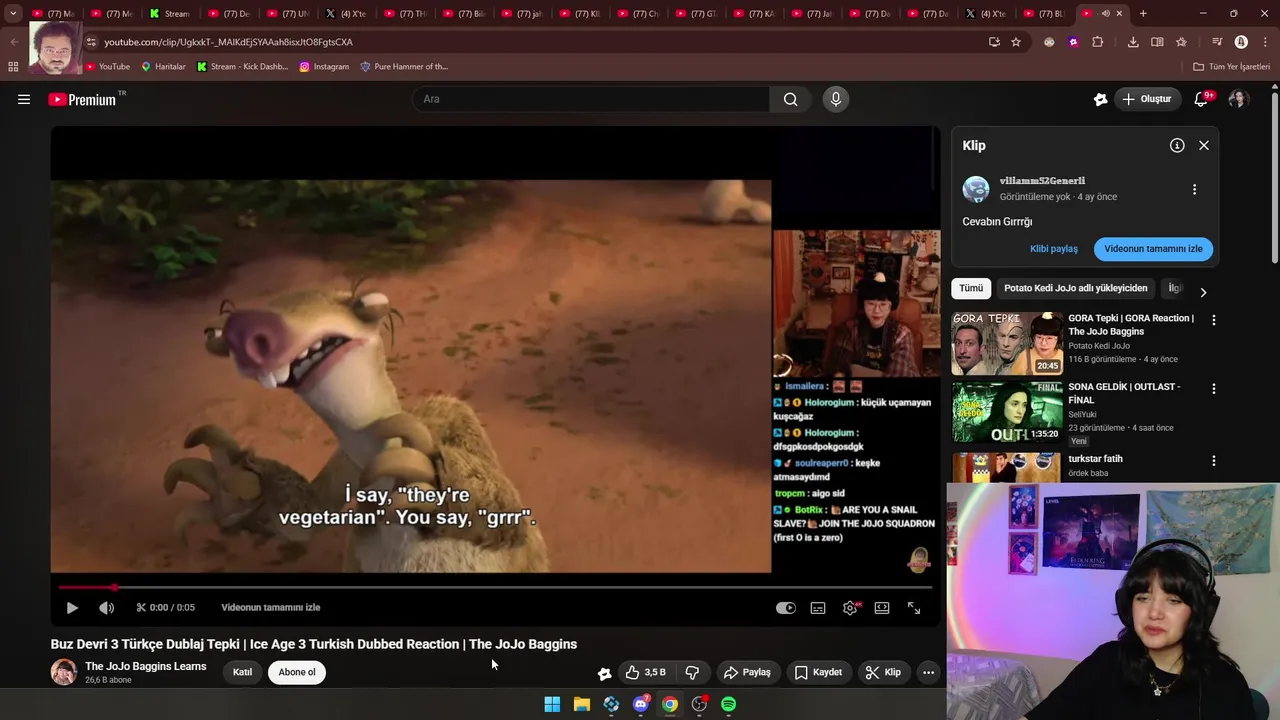
Task: Open The JoJo Baggins Learns channel avatar
Action: tap(64, 672)
